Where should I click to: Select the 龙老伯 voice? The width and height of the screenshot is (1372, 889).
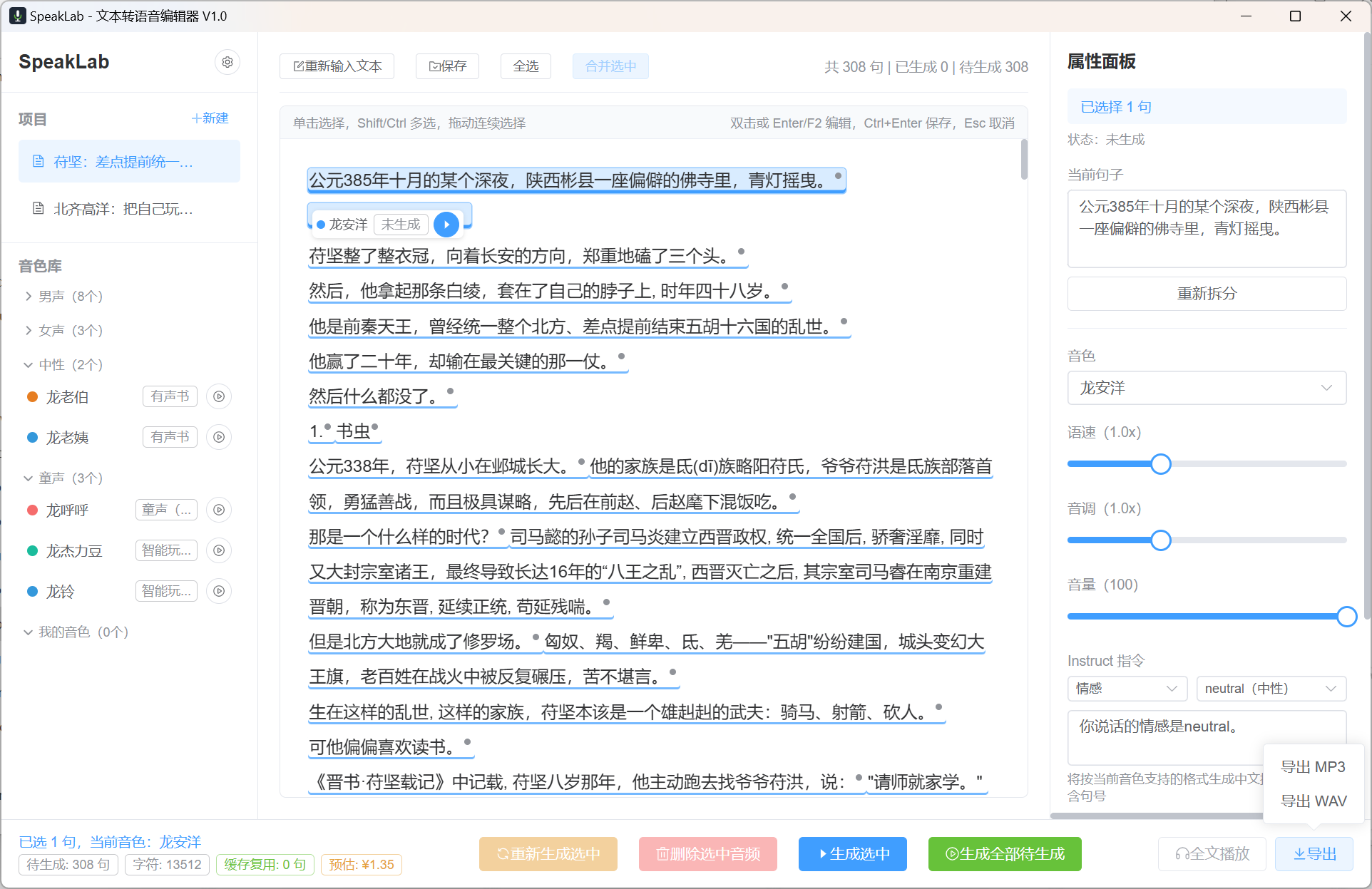pyautogui.click(x=68, y=397)
